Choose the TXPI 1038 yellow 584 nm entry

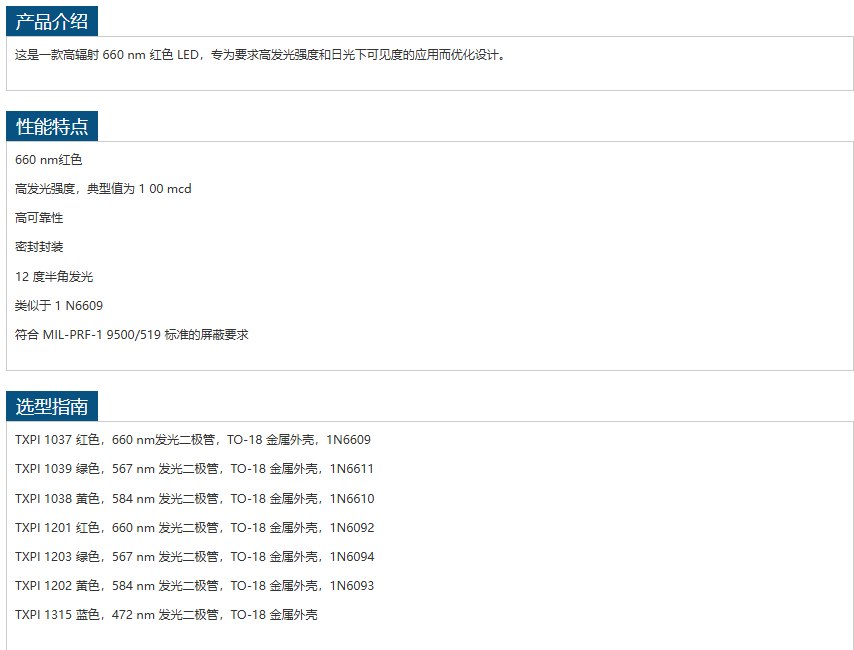pyautogui.click(x=194, y=499)
